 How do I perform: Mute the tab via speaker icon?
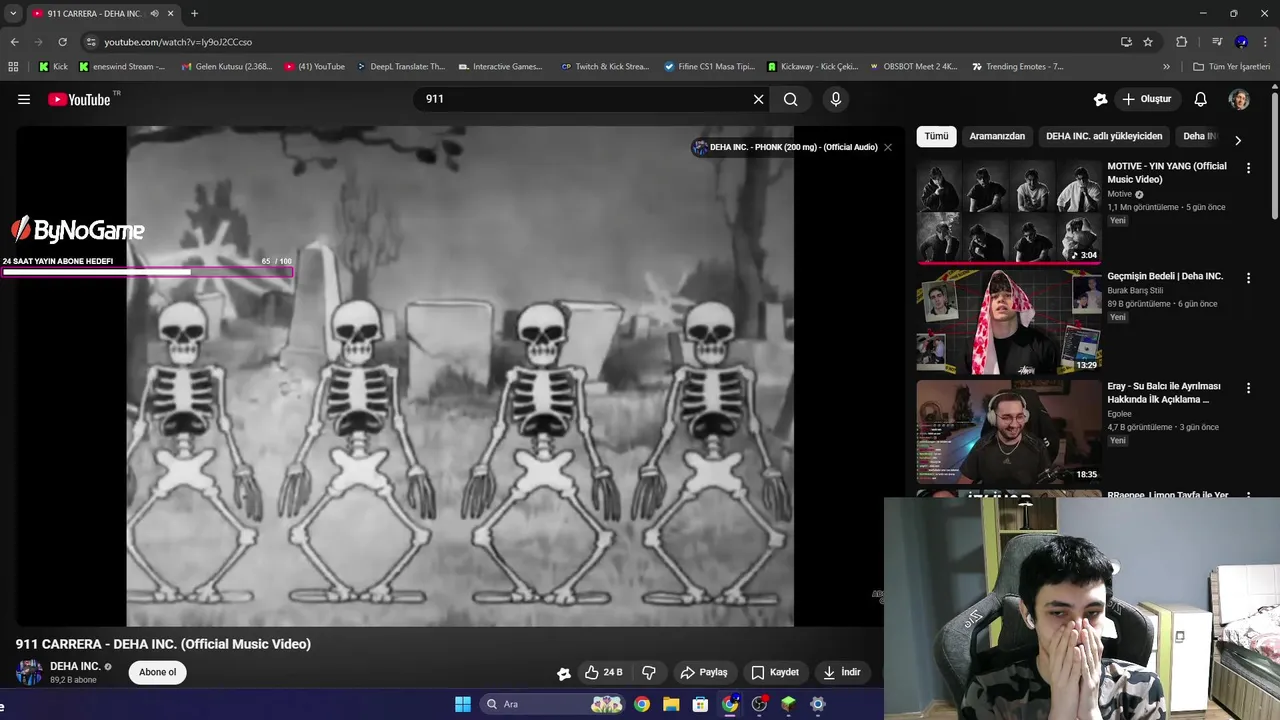(154, 13)
